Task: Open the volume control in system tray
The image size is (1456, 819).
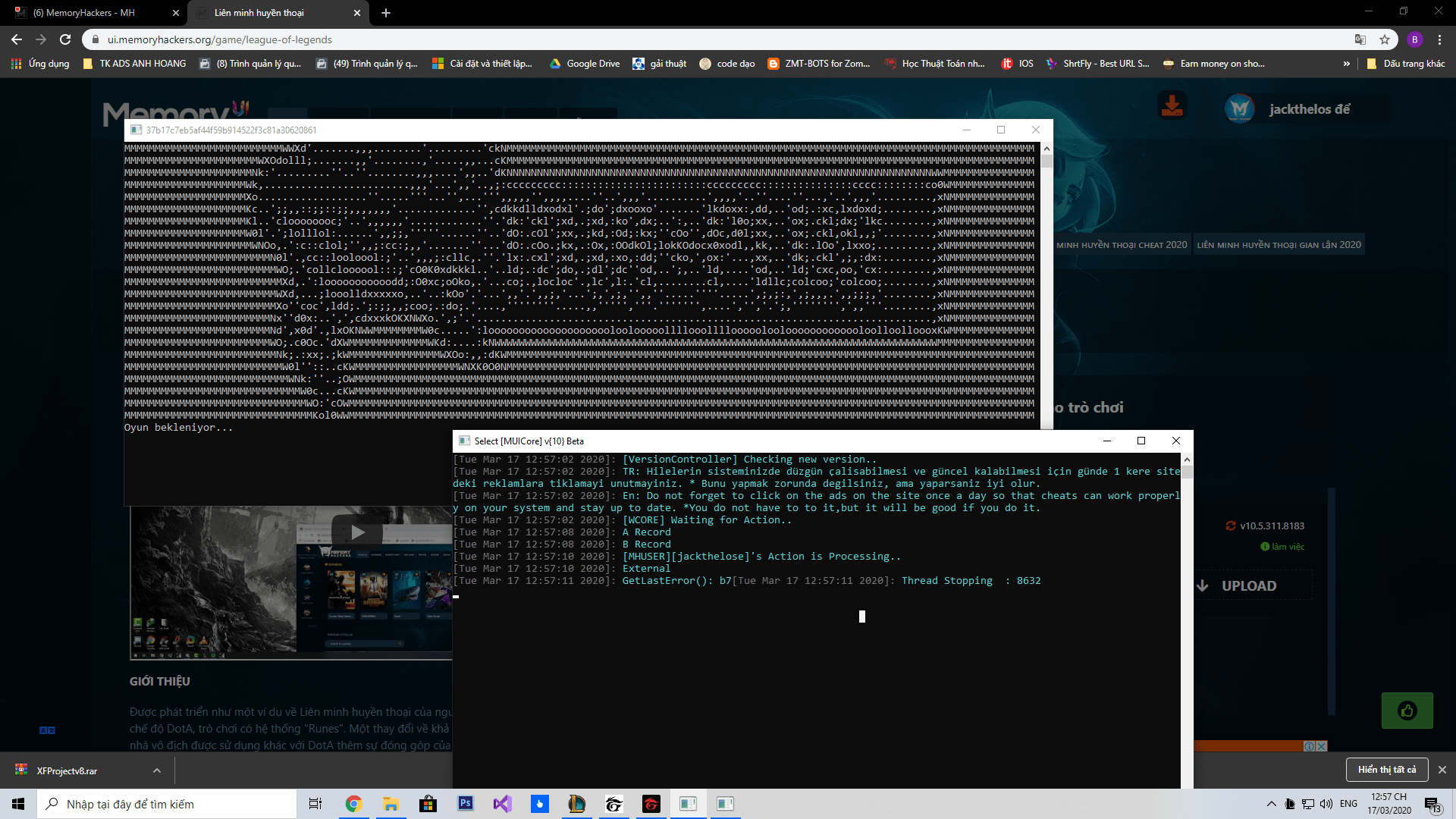Action: click(1326, 804)
